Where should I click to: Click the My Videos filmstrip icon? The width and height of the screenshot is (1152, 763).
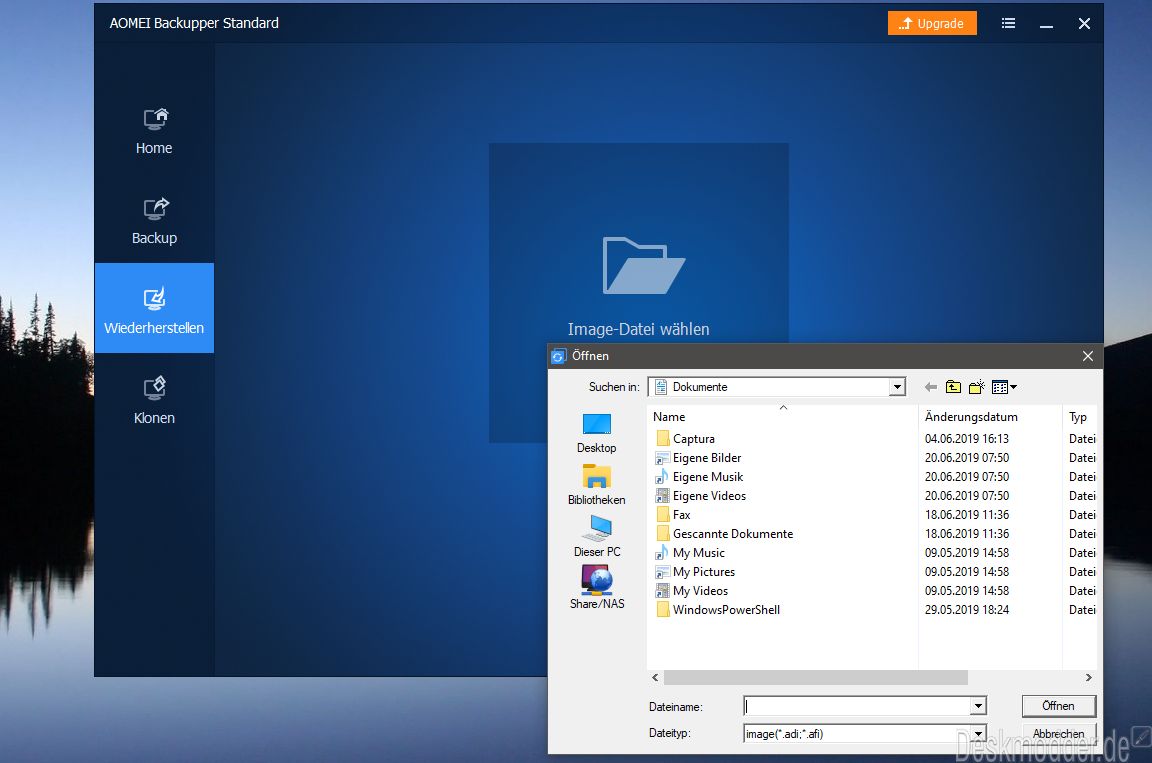(663, 591)
